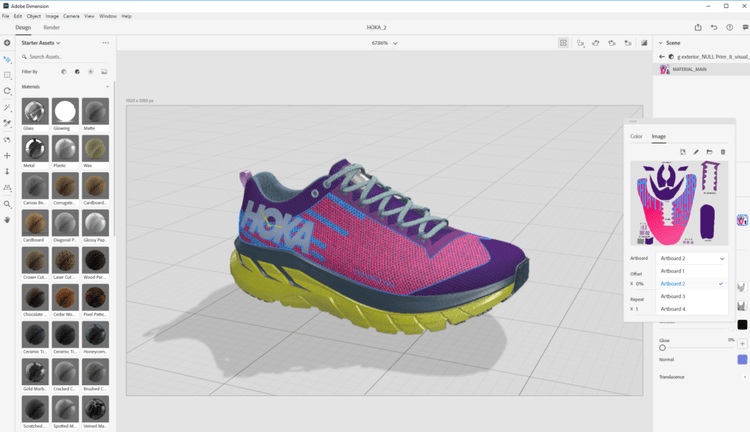
Task: Select the Magic Wand tool
Action: (x=7, y=107)
